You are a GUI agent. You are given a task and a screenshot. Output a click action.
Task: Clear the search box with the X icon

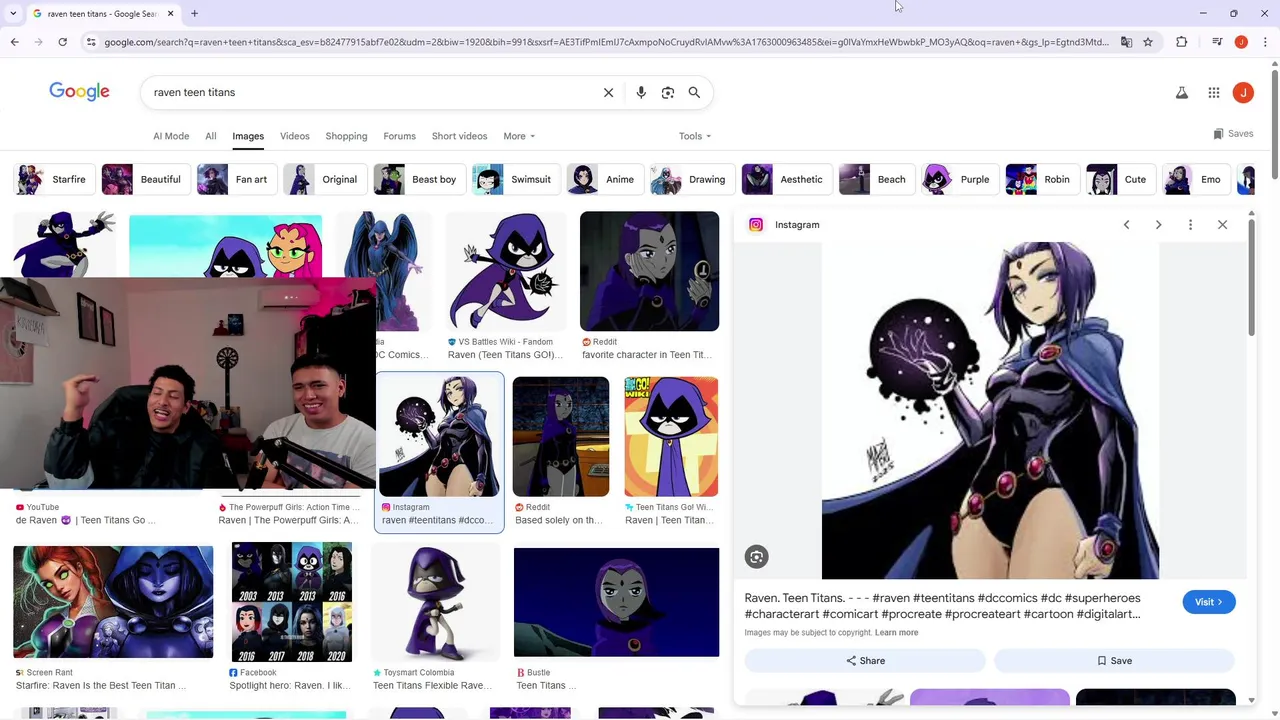[608, 92]
